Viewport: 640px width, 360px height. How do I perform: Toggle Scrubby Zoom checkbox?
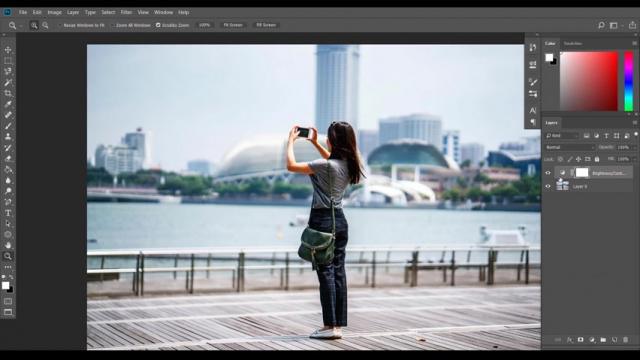(158, 25)
